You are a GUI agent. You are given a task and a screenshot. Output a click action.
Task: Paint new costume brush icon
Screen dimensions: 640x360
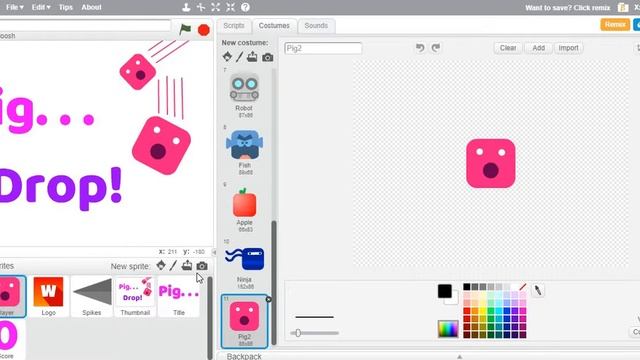click(239, 57)
